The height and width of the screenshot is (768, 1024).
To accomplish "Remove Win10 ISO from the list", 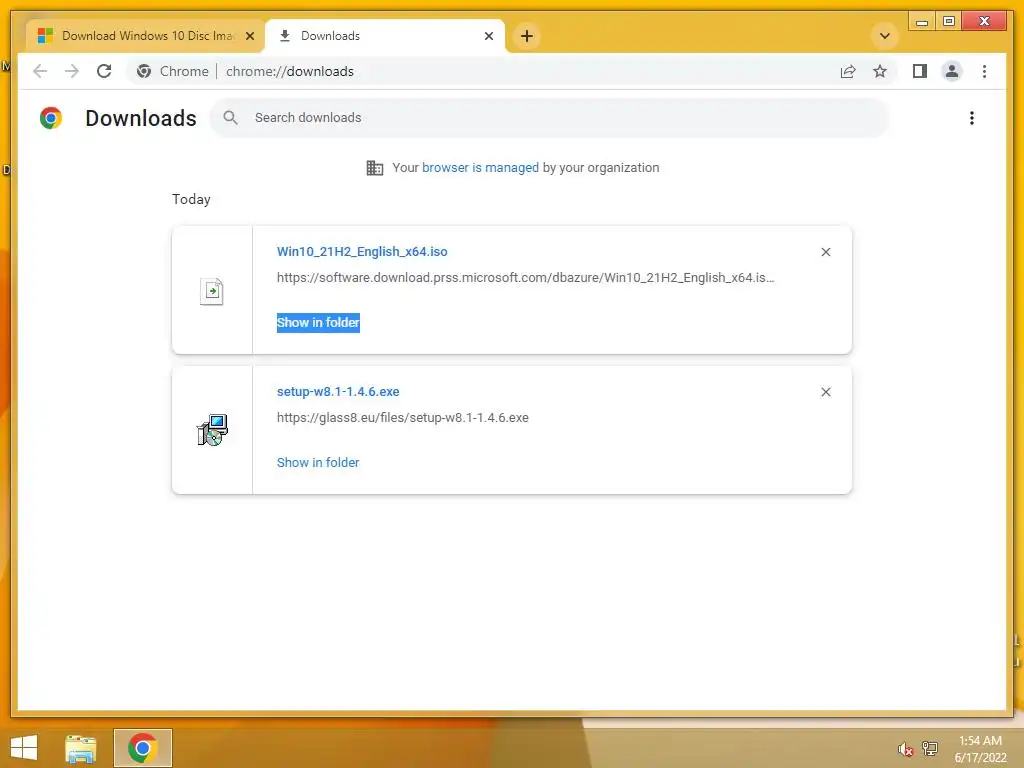I will (x=825, y=252).
